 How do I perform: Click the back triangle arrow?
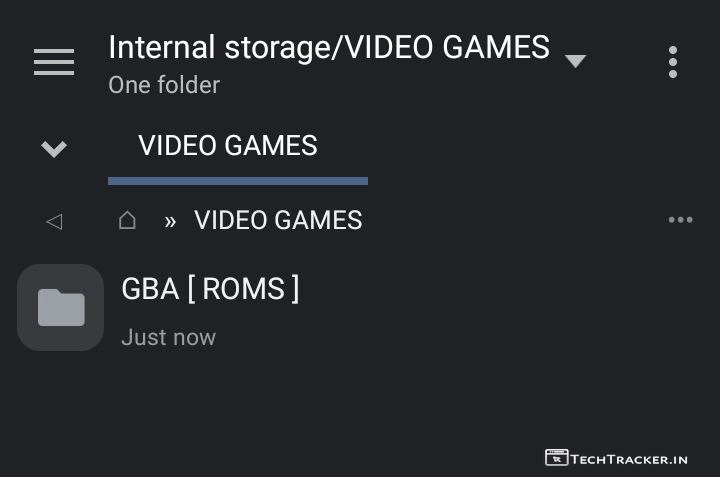[x=54, y=221]
